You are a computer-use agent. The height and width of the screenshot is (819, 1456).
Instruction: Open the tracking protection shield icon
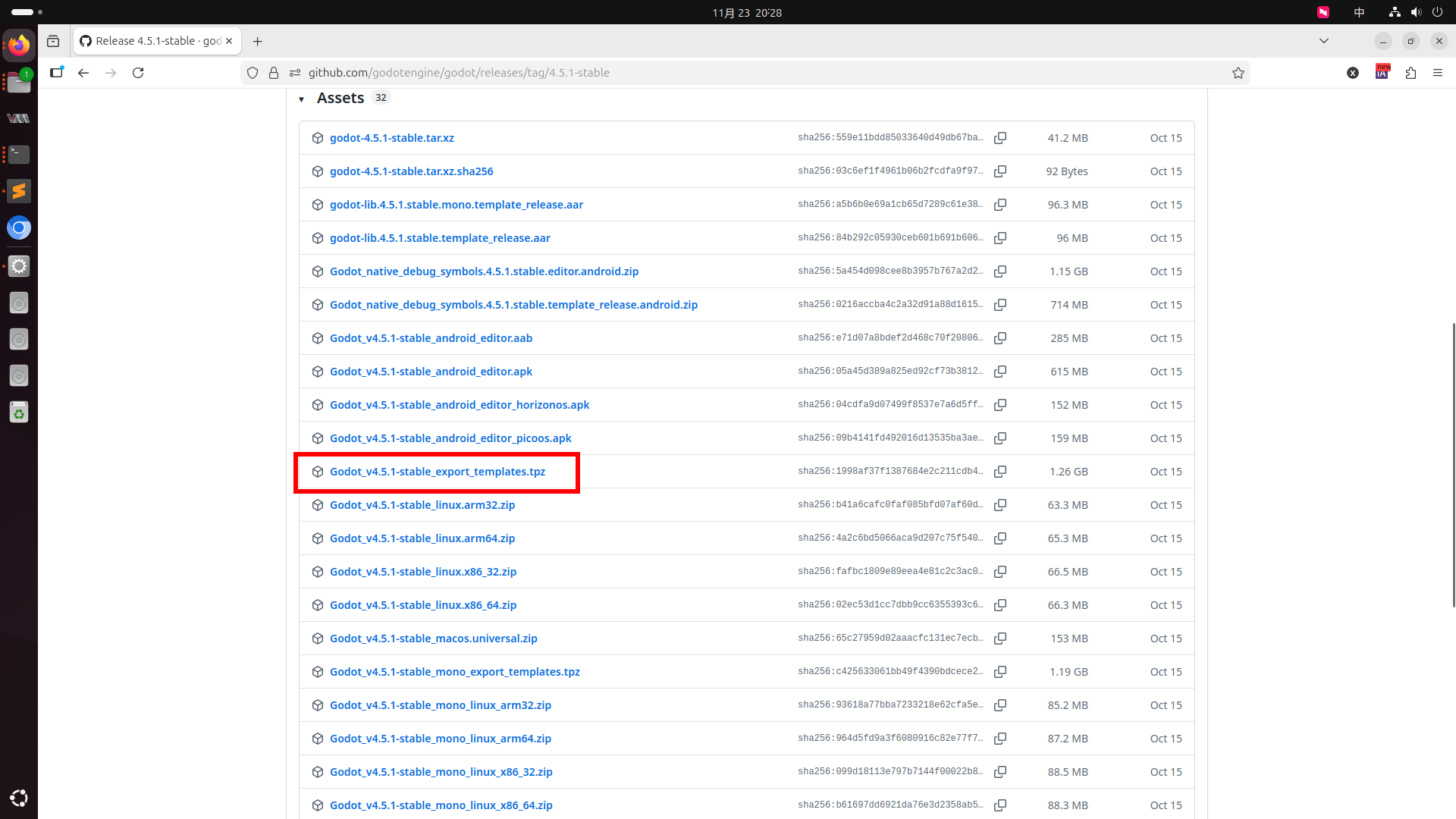point(253,73)
